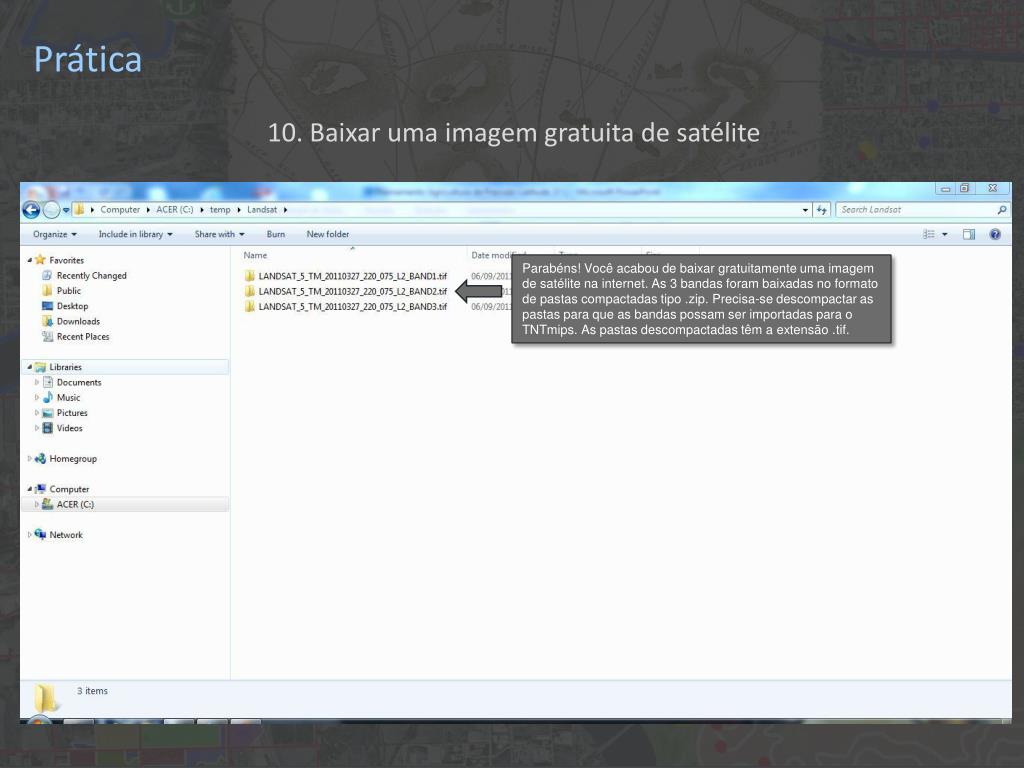Viewport: 1024px width, 768px height.
Task: Collapse the Favorites group
Action: tap(30, 260)
